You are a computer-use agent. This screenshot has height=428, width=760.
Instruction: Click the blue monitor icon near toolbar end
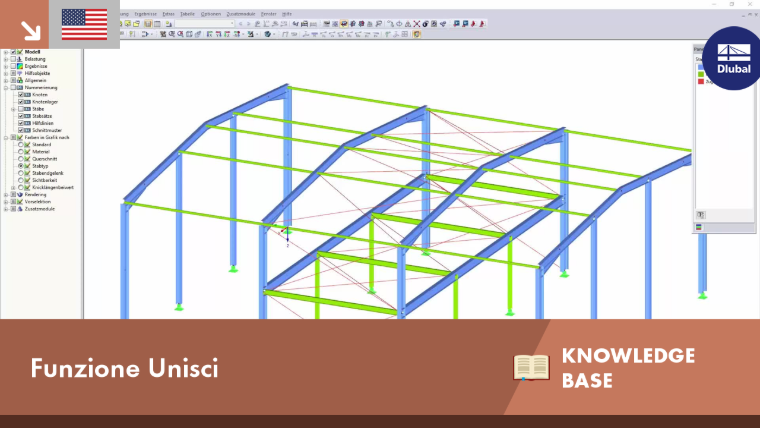[457, 24]
